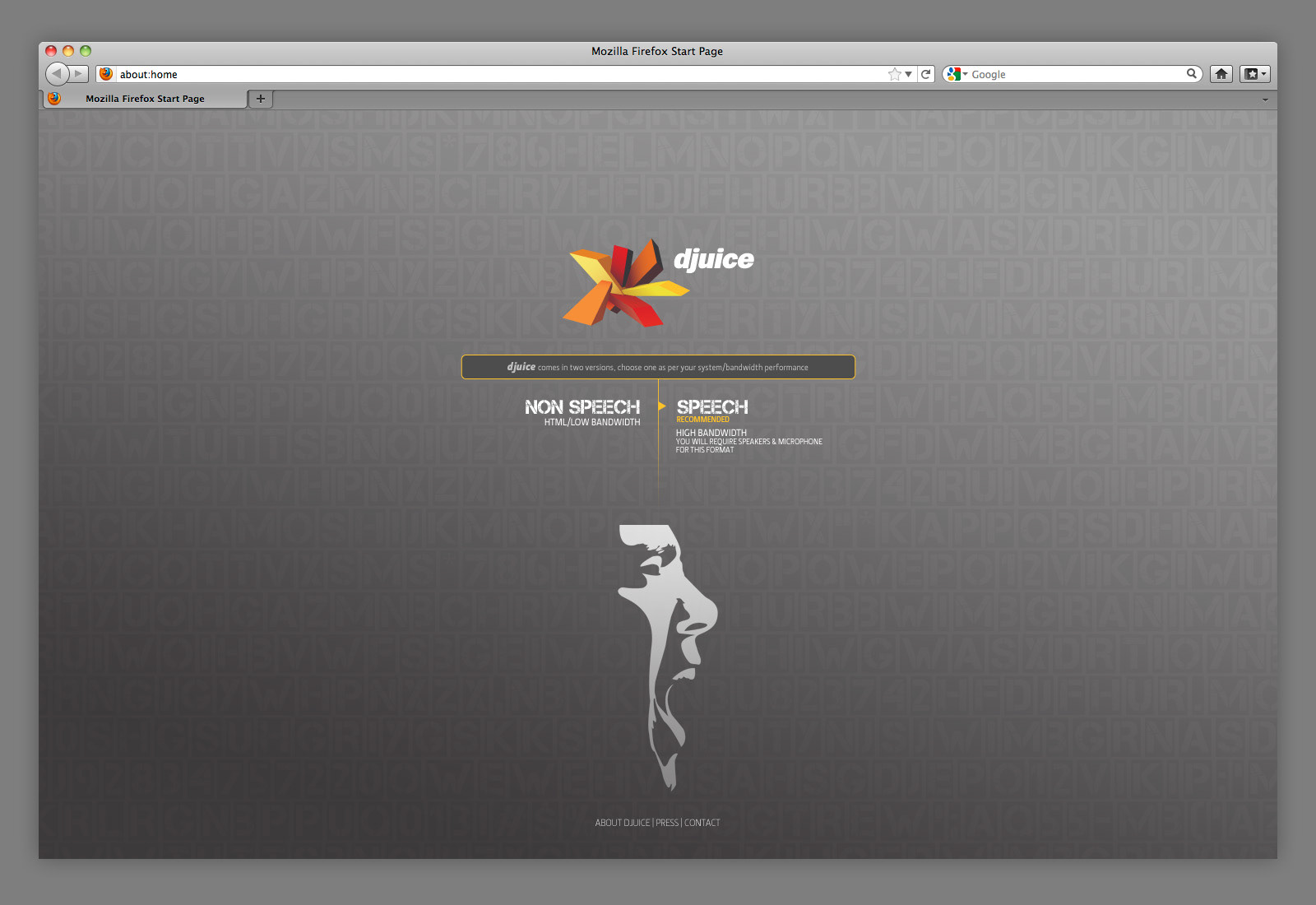The image size is (1316, 905).
Task: Choose the SPEECH recommended version
Action: click(712, 407)
